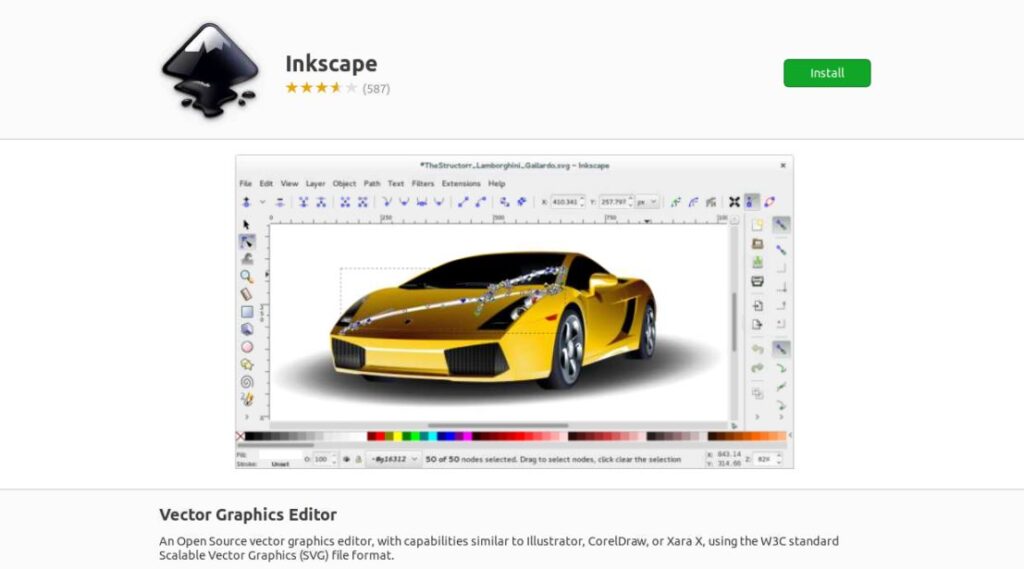Screen dimensions: 1024x569
Task: Expand snap bar overflow chevron
Action: click(782, 417)
